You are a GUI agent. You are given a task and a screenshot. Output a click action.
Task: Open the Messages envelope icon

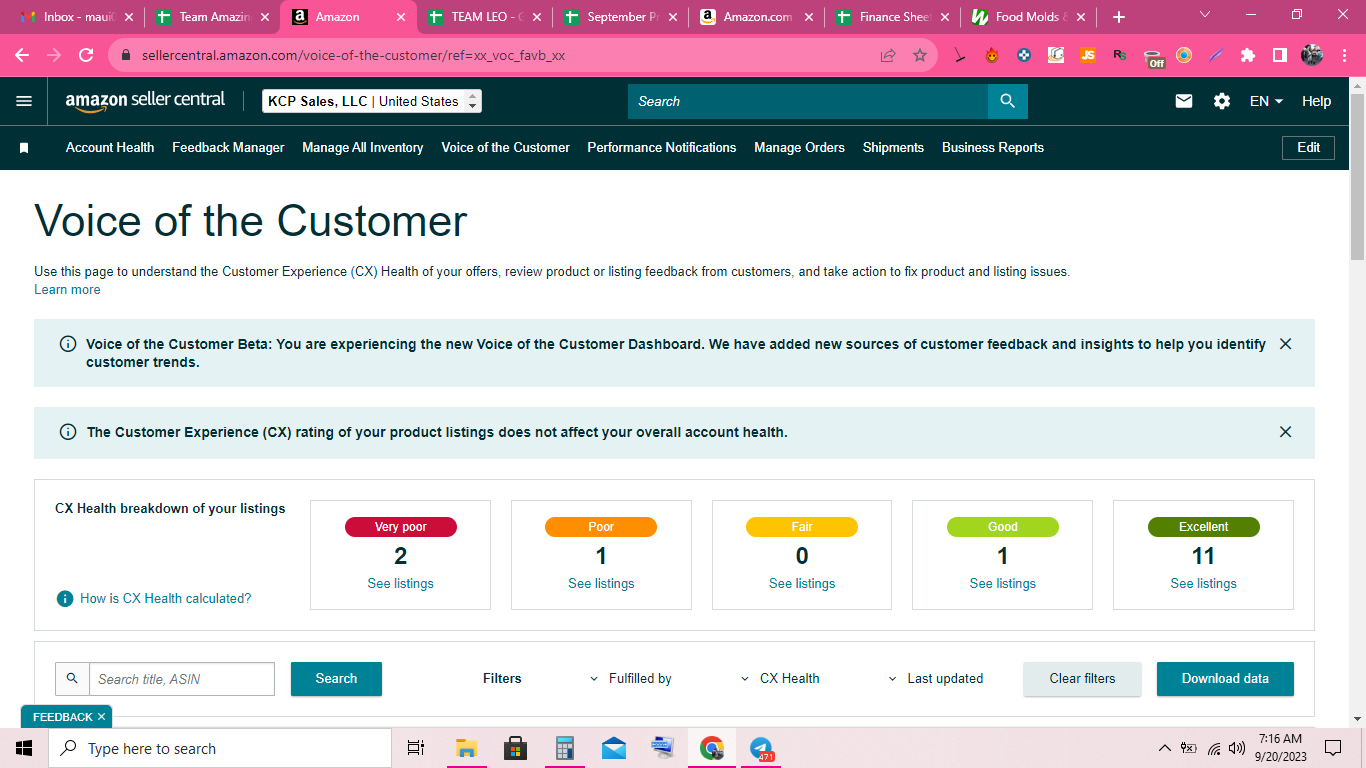click(x=1184, y=101)
